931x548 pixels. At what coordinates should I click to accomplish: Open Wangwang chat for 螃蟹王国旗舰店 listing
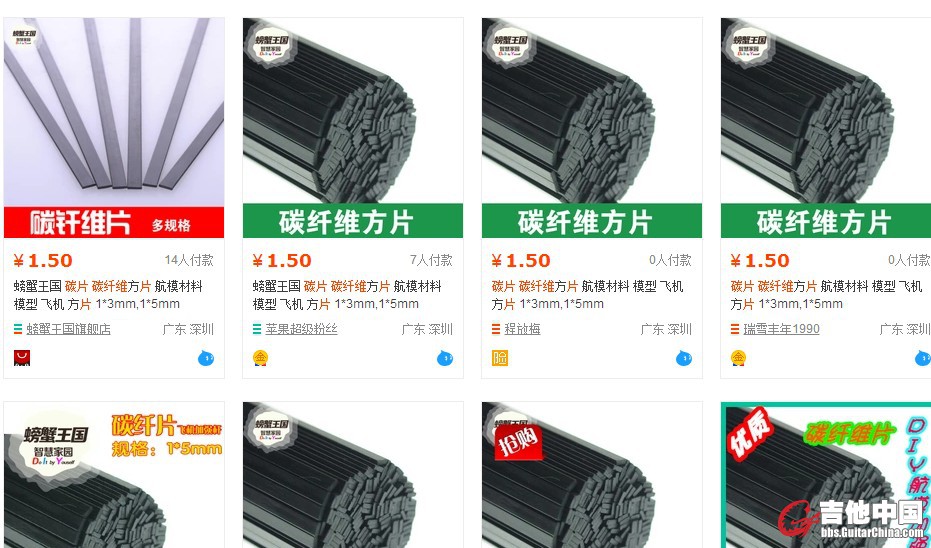tap(206, 358)
